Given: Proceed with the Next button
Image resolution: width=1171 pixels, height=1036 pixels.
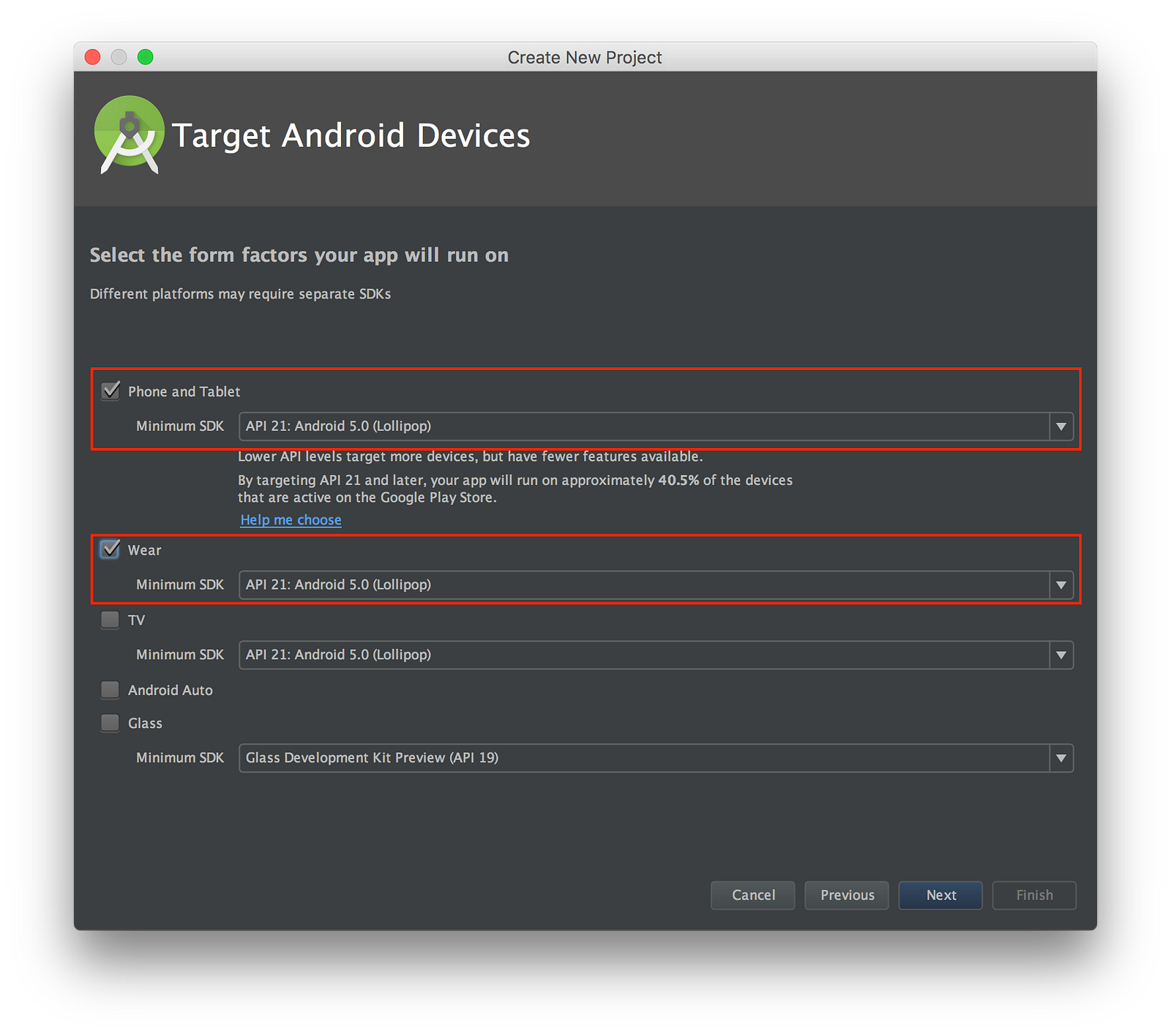Looking at the screenshot, I should (940, 895).
